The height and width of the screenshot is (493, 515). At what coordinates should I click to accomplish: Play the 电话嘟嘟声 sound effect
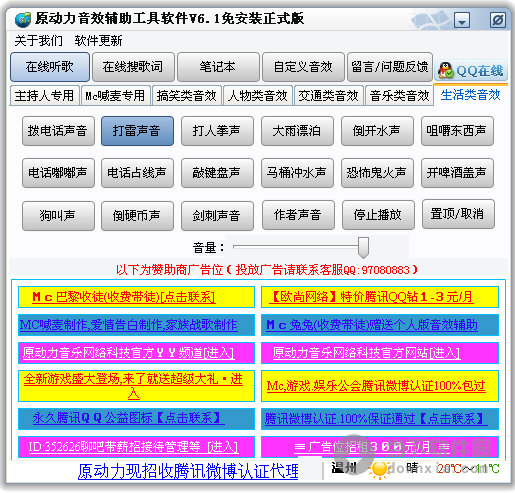click(58, 173)
